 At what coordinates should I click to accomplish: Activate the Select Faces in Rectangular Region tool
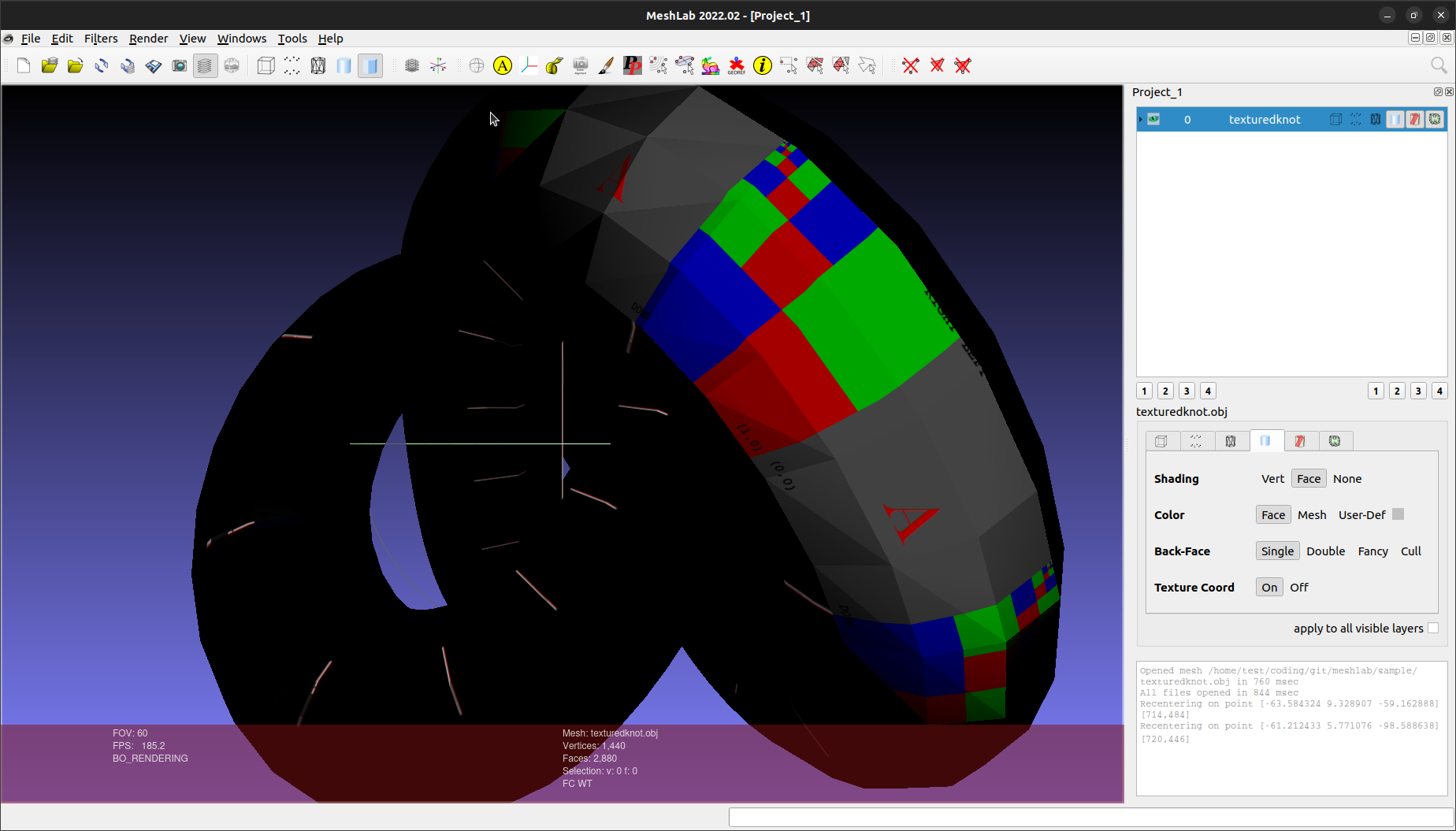coord(815,65)
